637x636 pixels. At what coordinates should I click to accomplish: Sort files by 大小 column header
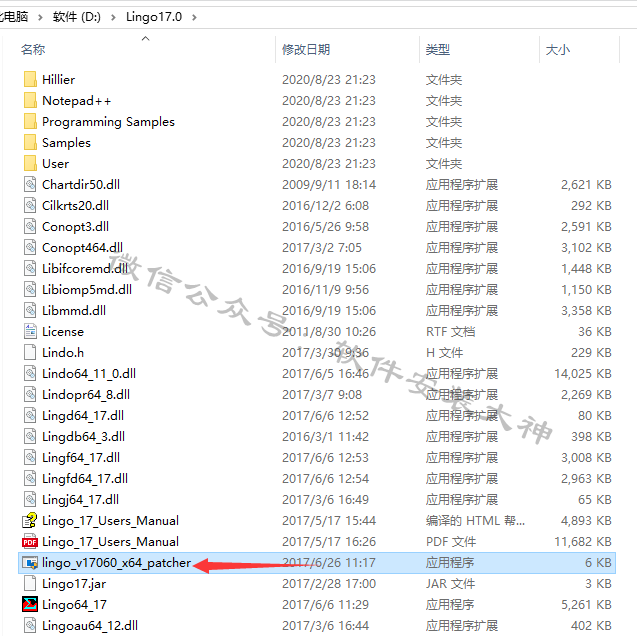pos(557,50)
